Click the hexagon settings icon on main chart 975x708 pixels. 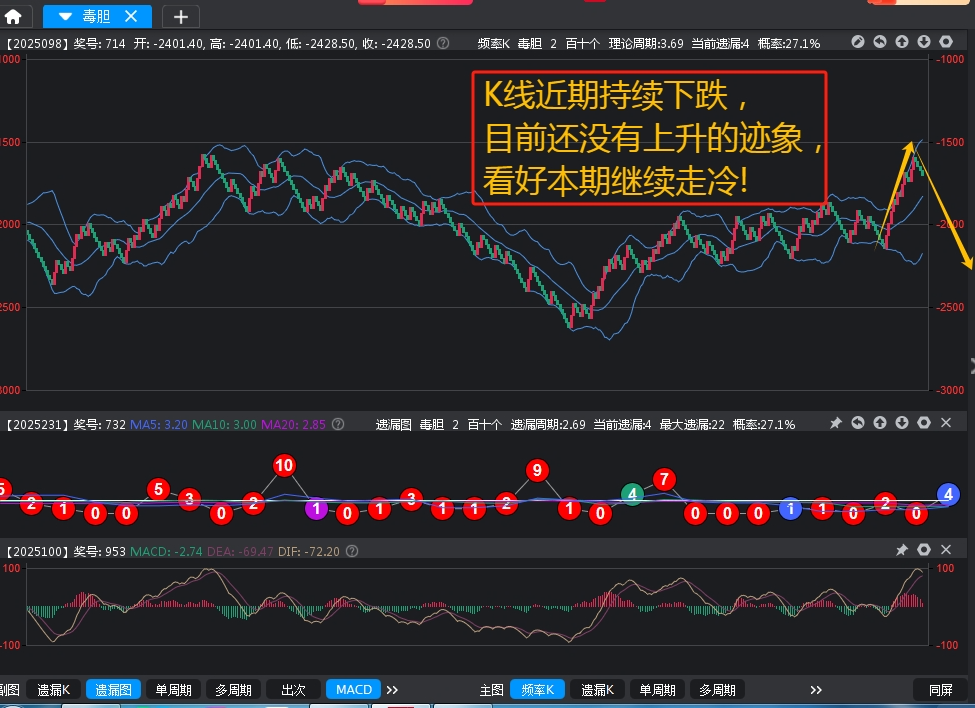[x=945, y=42]
